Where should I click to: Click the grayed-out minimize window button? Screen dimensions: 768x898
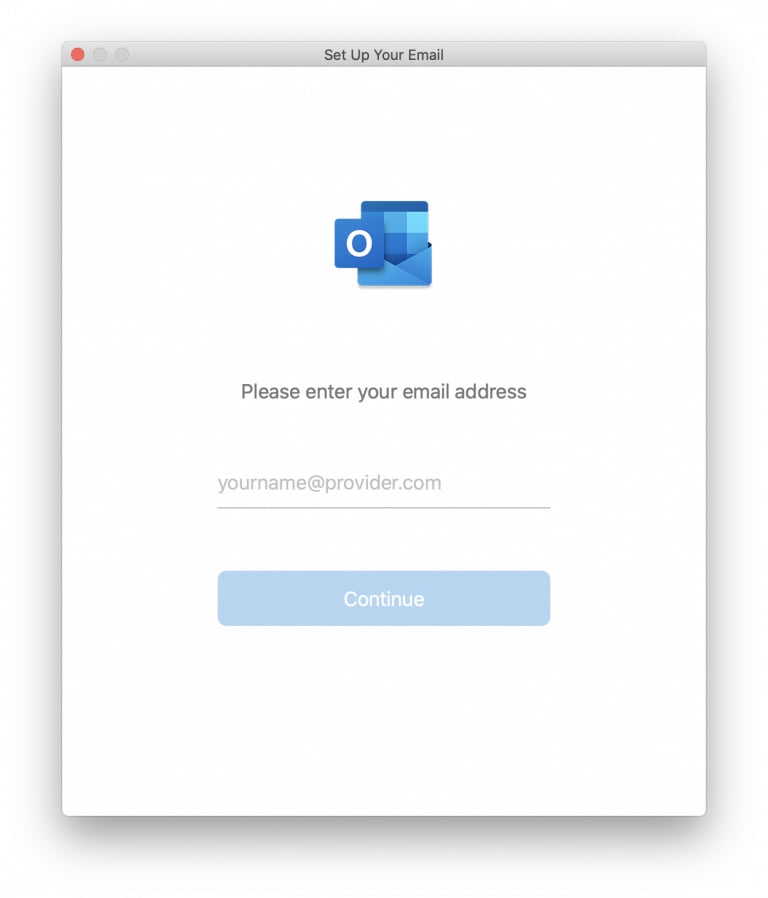(x=100, y=54)
